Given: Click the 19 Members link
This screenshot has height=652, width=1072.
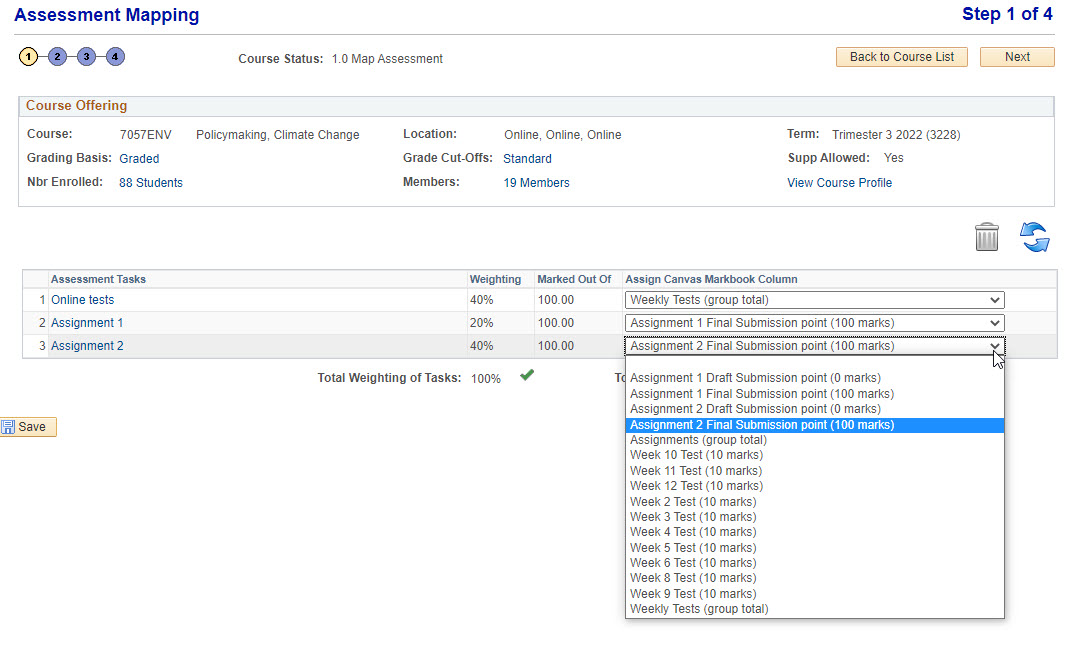Looking at the screenshot, I should 536,183.
